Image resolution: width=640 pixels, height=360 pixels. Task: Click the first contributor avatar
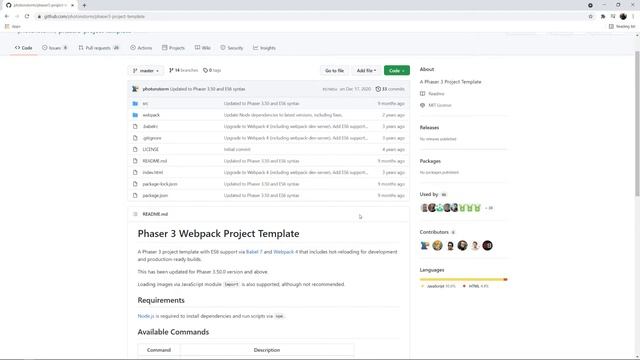click(424, 245)
